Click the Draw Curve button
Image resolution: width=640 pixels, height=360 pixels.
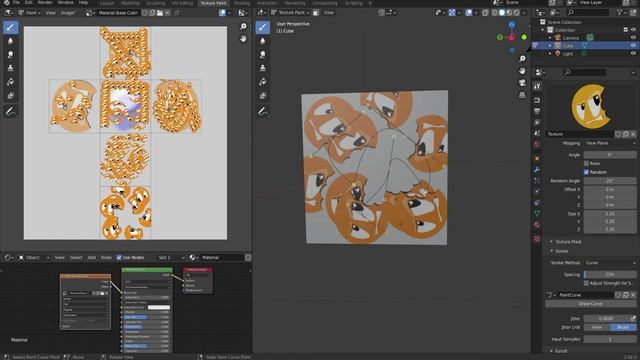point(590,304)
